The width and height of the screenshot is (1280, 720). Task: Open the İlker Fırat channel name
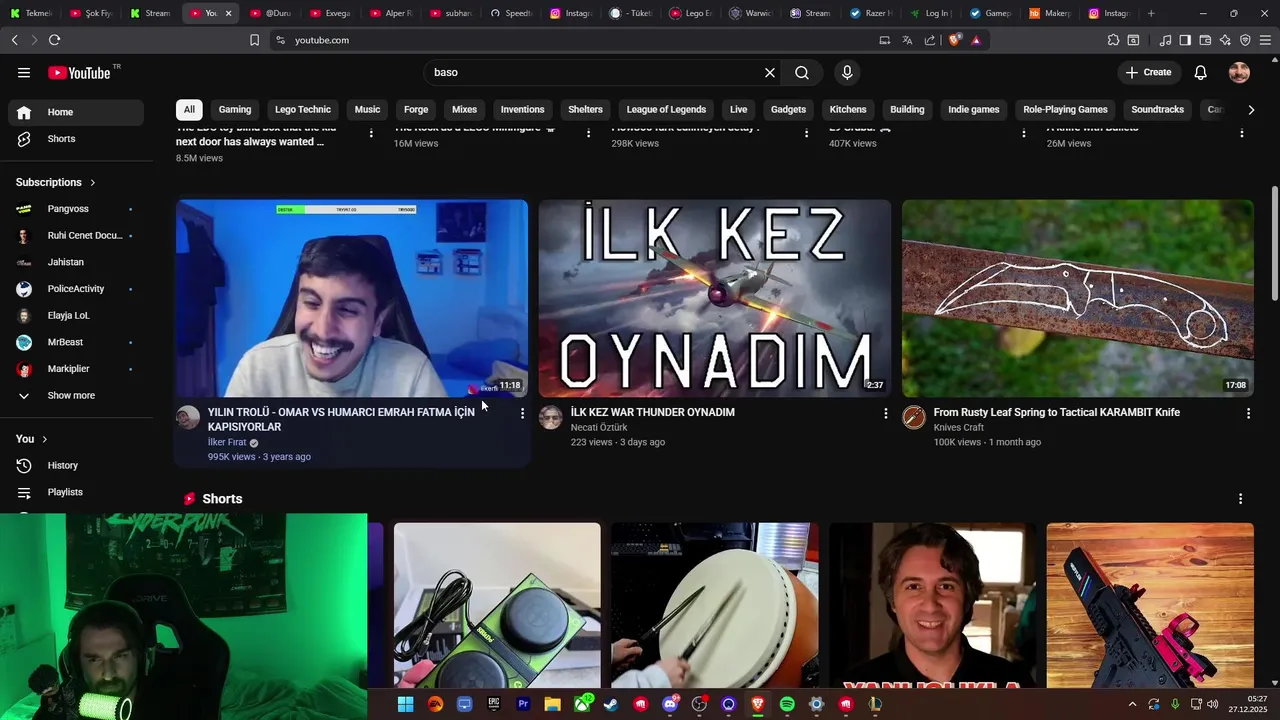point(227,442)
